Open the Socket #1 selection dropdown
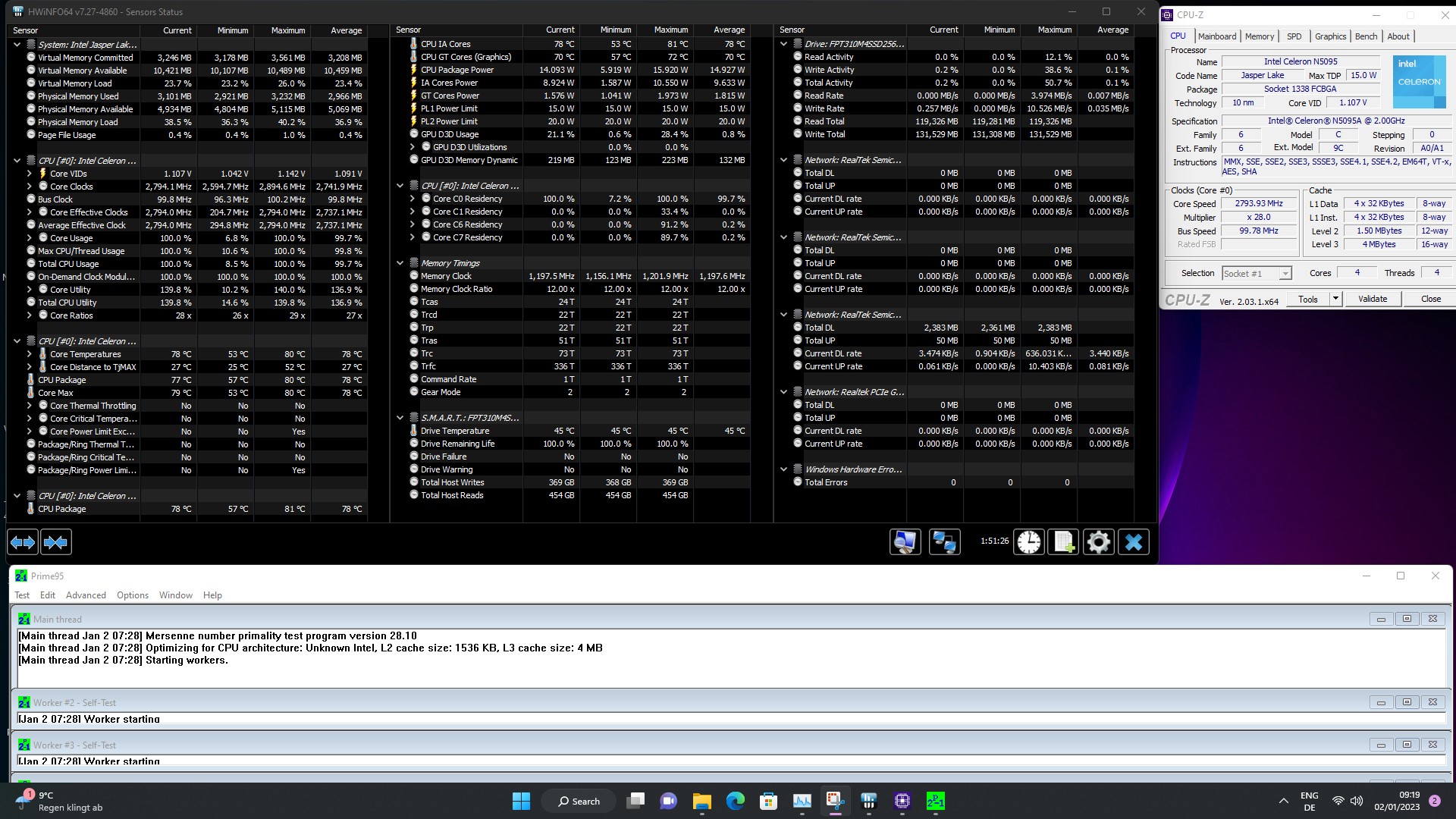 click(x=1285, y=274)
